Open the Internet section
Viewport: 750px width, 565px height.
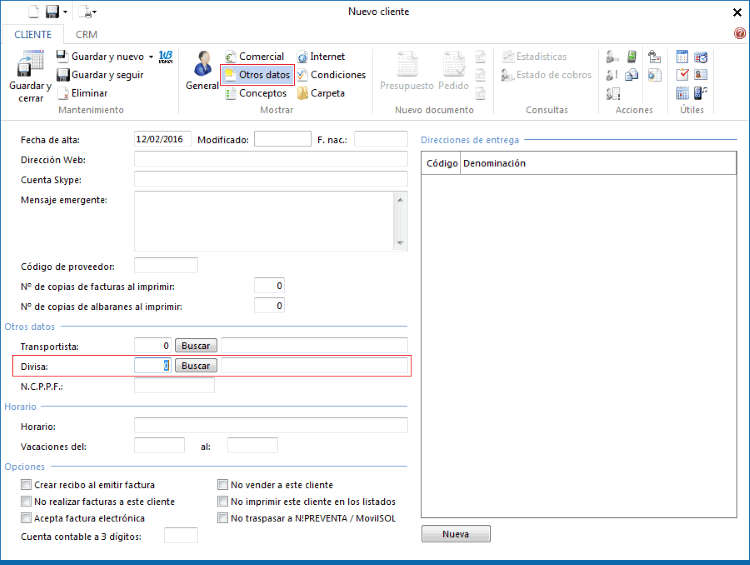point(302,57)
